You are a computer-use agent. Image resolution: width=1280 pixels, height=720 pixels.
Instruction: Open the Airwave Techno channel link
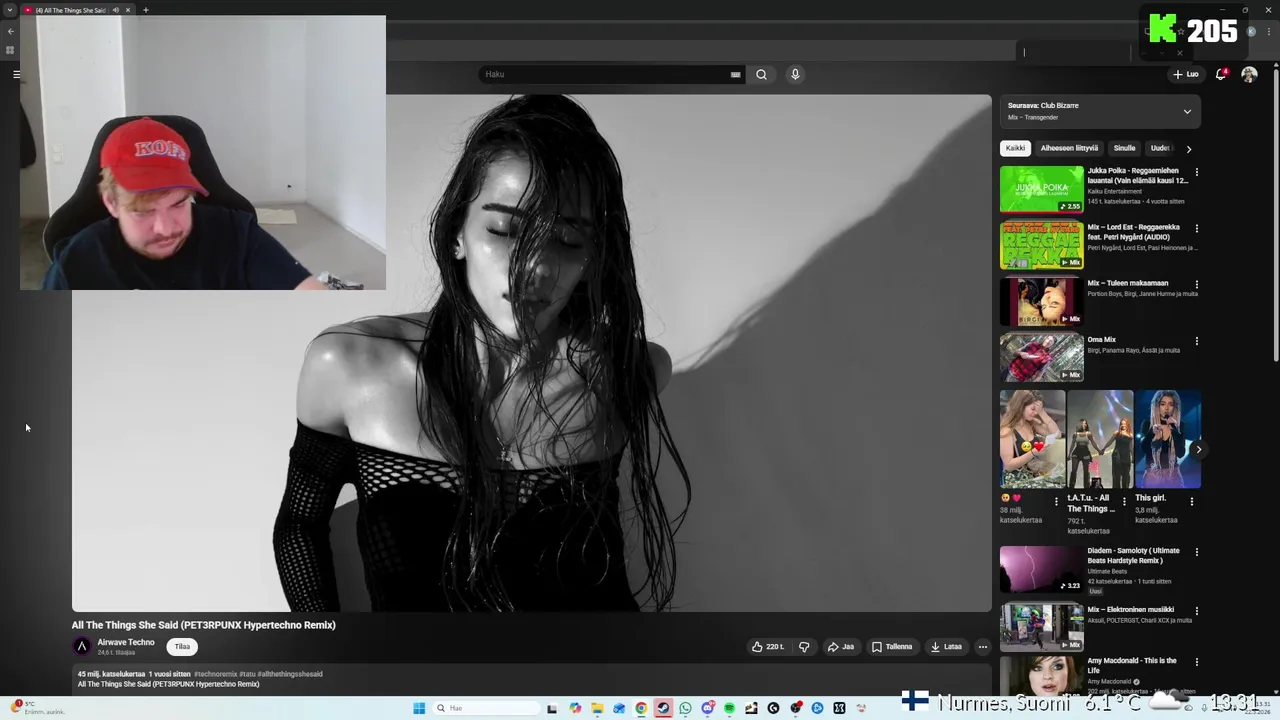[126, 642]
